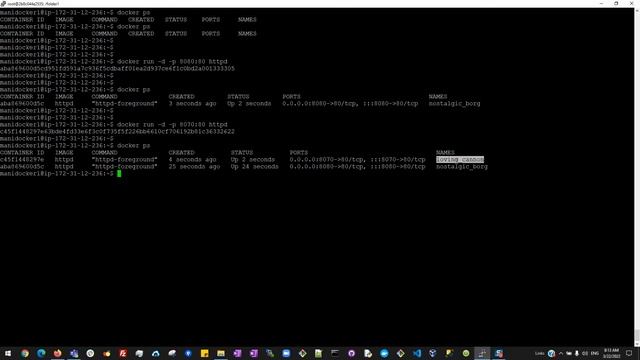Open the green circle app in taskbar
This screenshot has width=640, height=360.
coord(466,353)
